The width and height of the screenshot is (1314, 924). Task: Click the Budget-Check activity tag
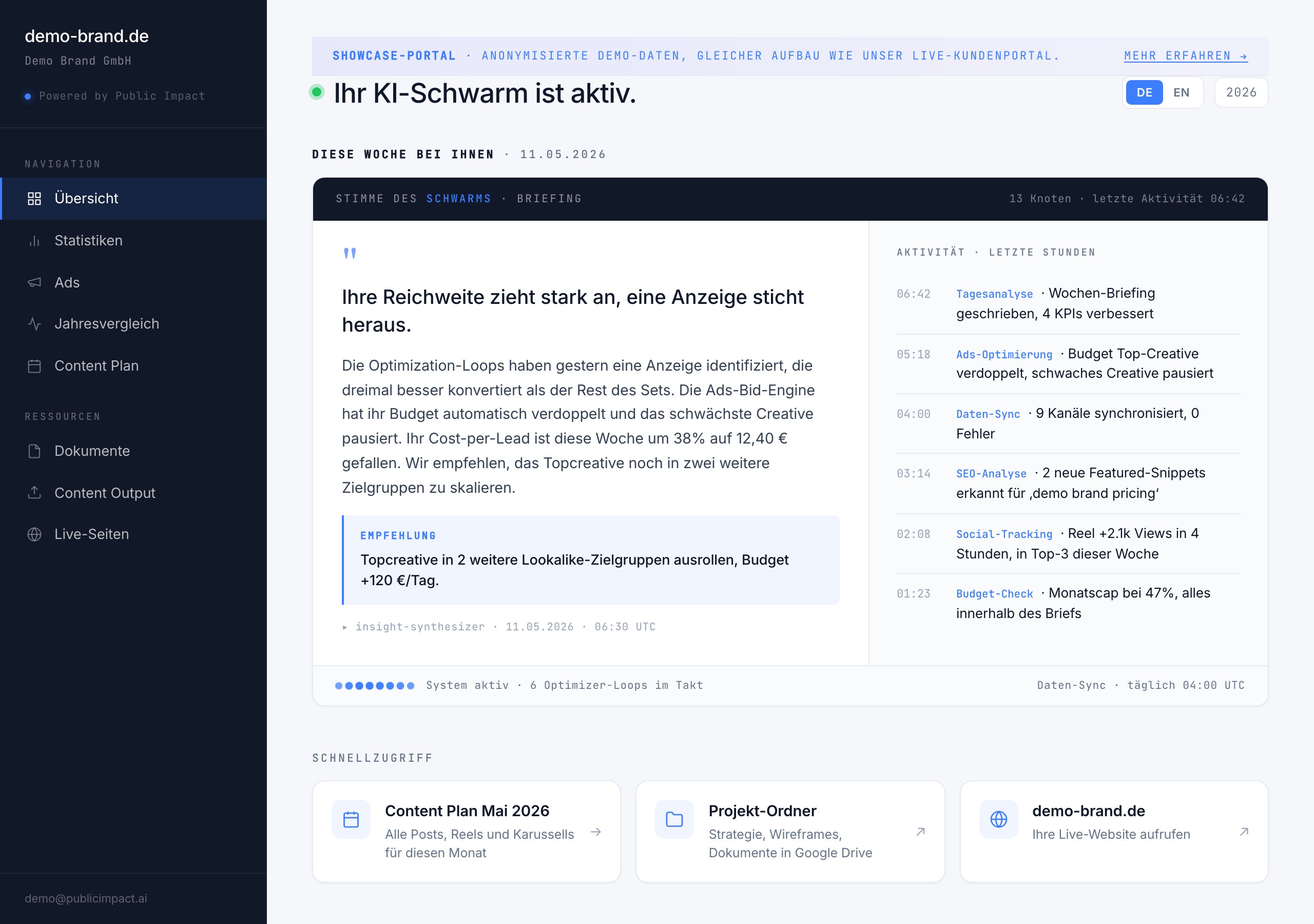(x=995, y=594)
